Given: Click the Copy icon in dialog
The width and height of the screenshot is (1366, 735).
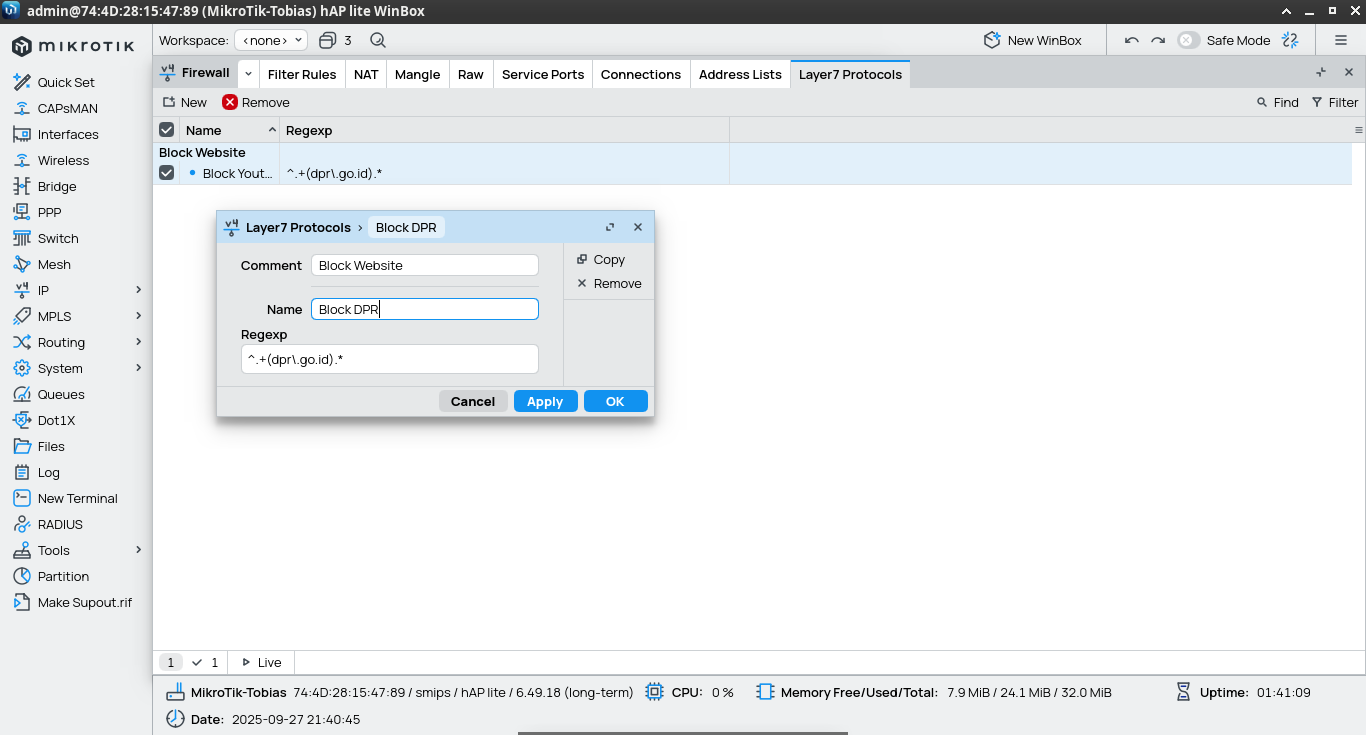Looking at the screenshot, I should 582,259.
